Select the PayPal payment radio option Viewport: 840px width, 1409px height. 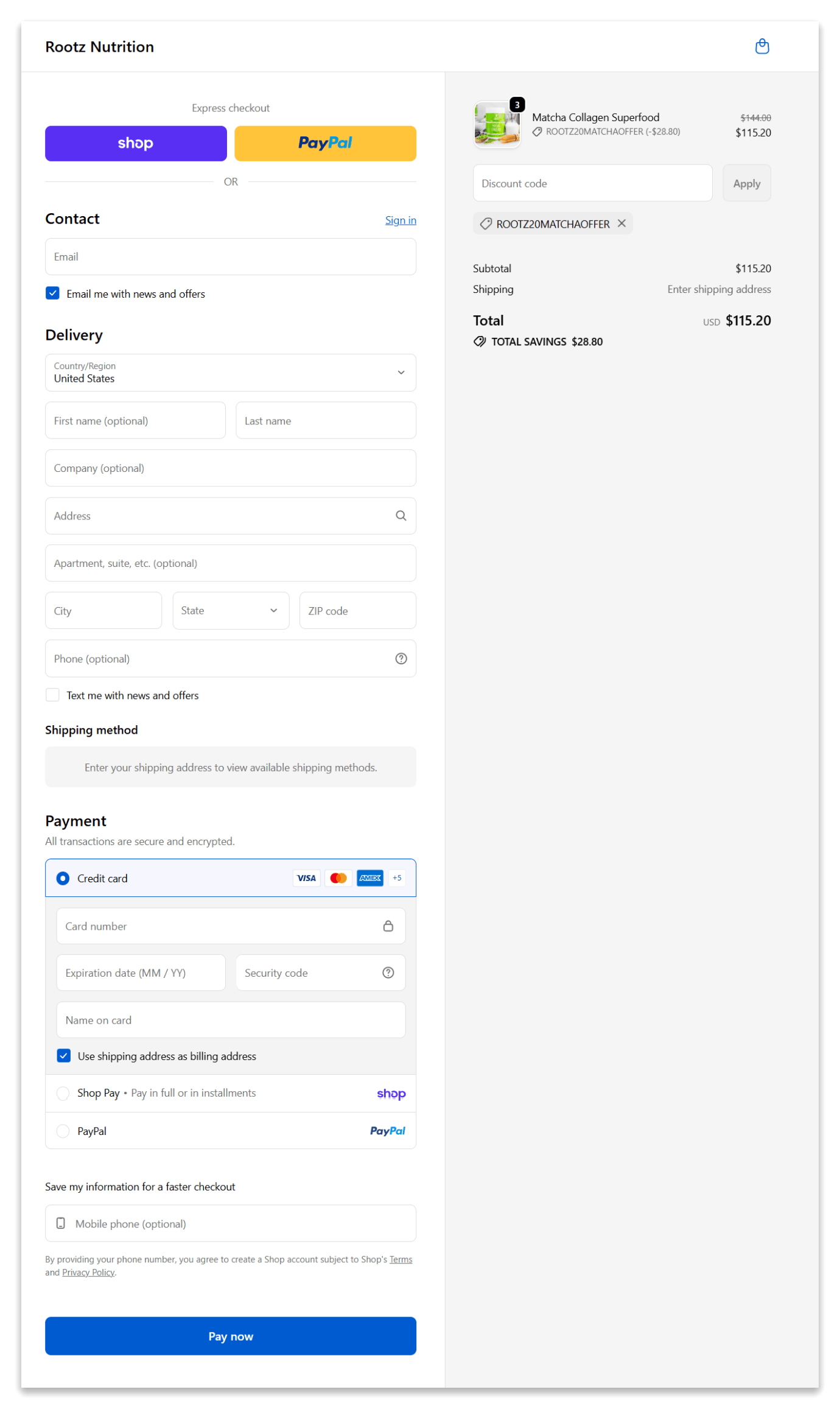(63, 1131)
